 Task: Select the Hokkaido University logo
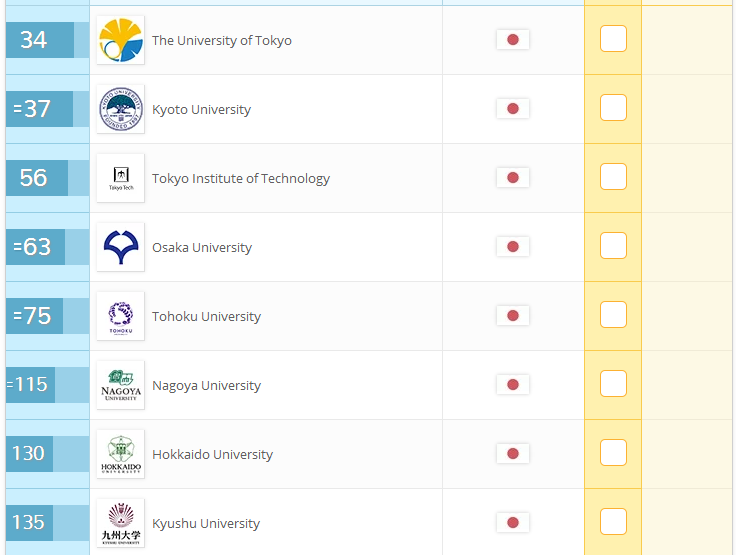(x=121, y=454)
